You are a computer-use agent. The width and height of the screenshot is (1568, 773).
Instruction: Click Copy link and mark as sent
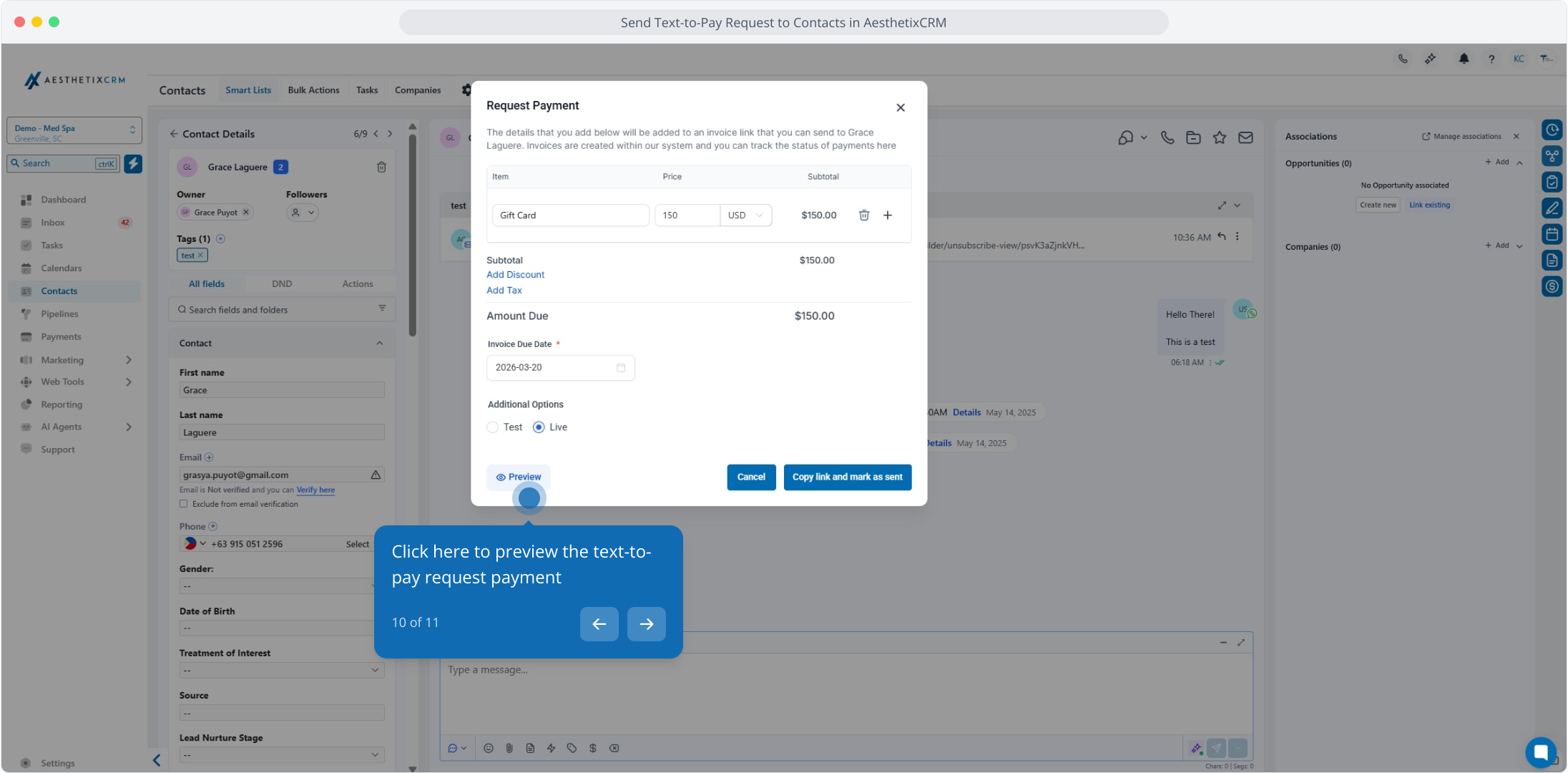pos(847,477)
